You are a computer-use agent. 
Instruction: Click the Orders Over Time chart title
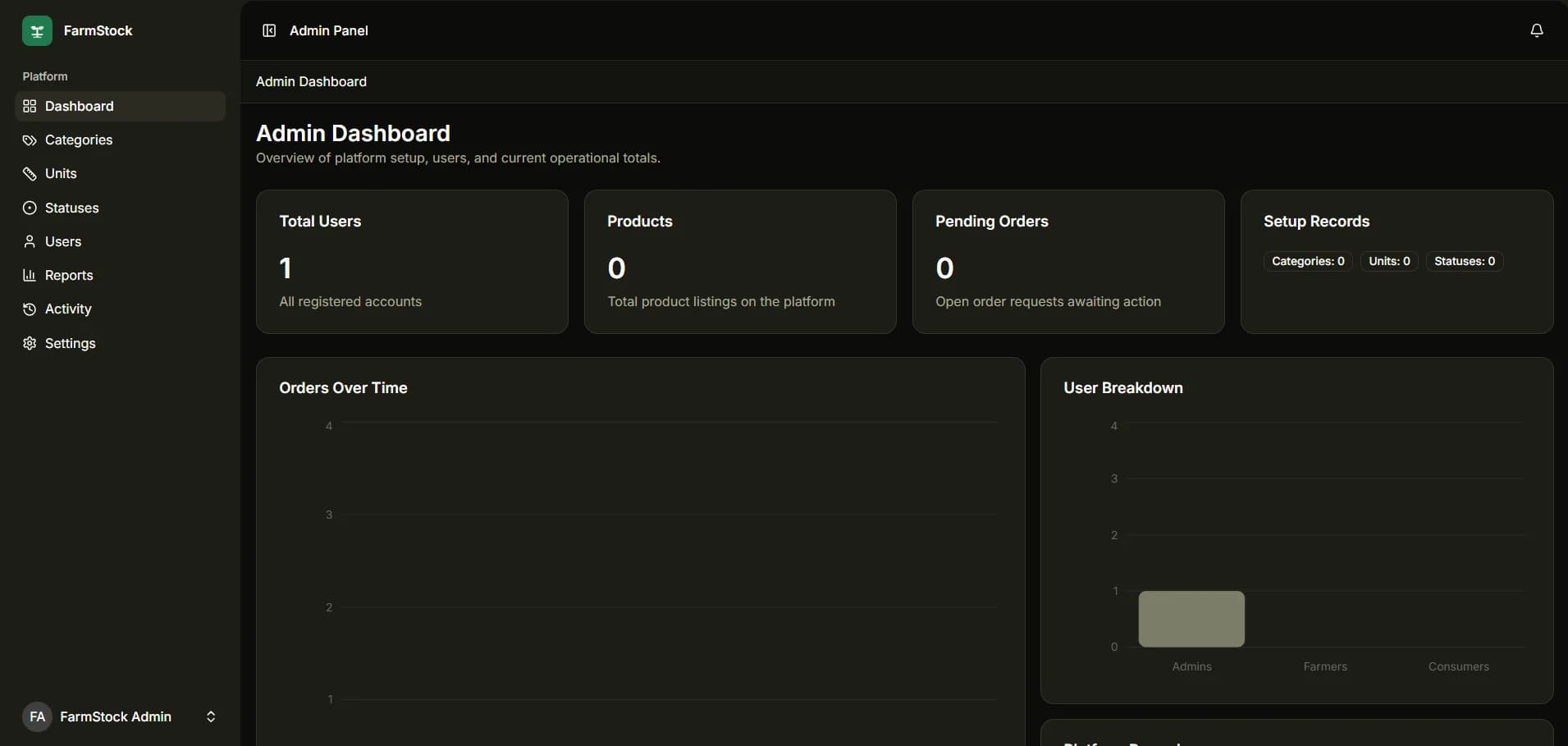click(x=343, y=387)
